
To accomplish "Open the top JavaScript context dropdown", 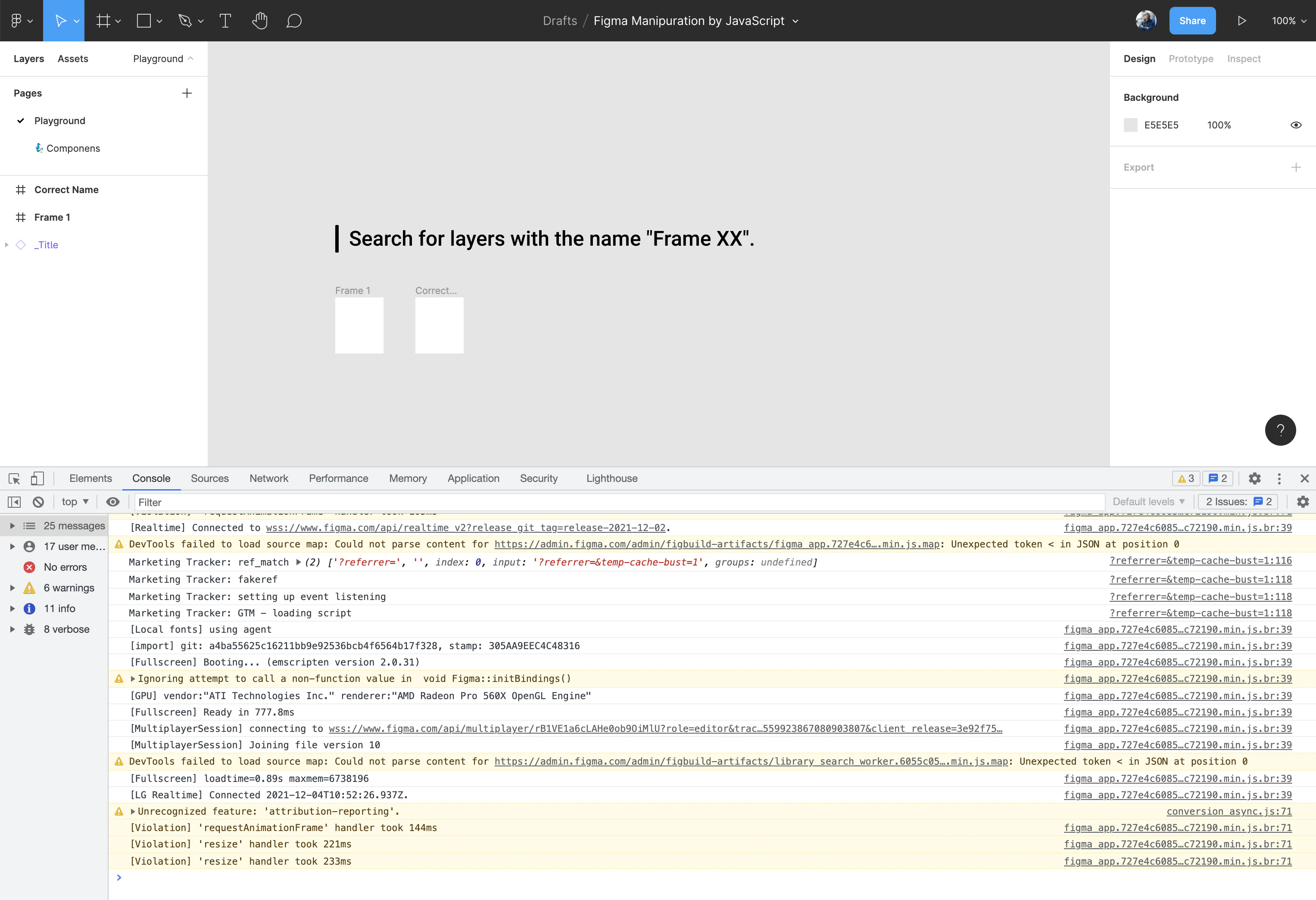I will click(x=75, y=502).
